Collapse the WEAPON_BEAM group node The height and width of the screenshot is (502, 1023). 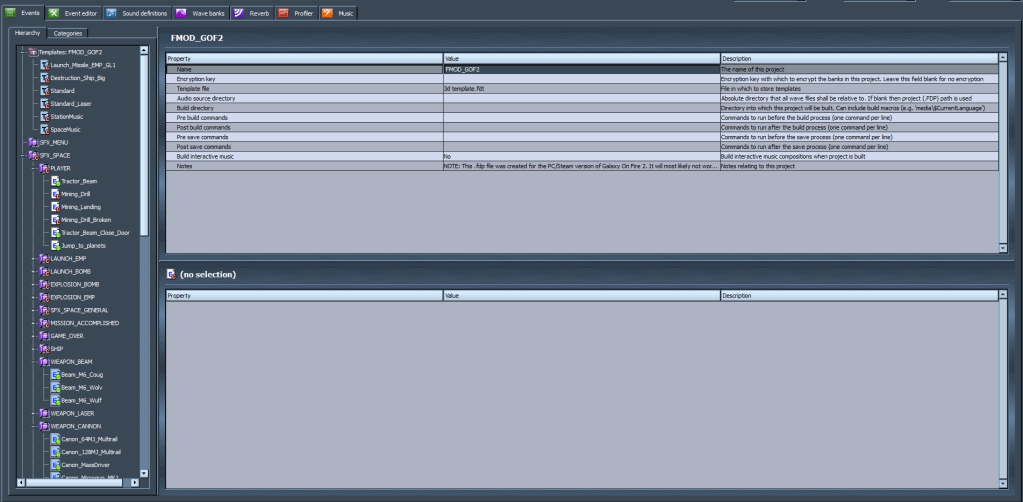click(x=33, y=361)
